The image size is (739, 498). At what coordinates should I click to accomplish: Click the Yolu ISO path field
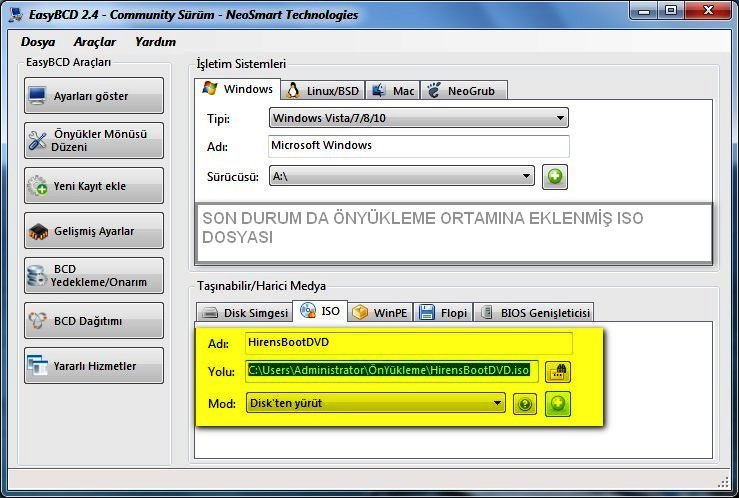click(392, 371)
